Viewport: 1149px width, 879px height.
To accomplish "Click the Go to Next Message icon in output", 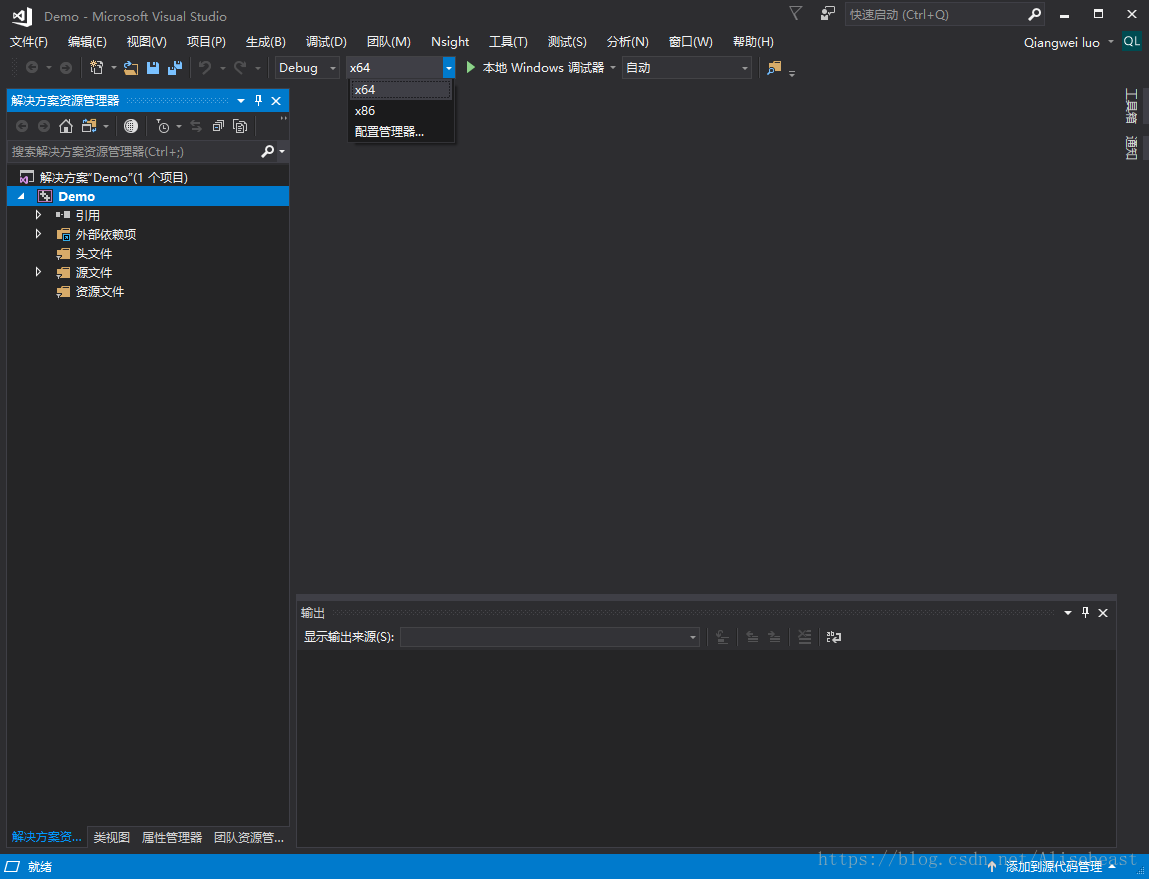I will point(774,637).
